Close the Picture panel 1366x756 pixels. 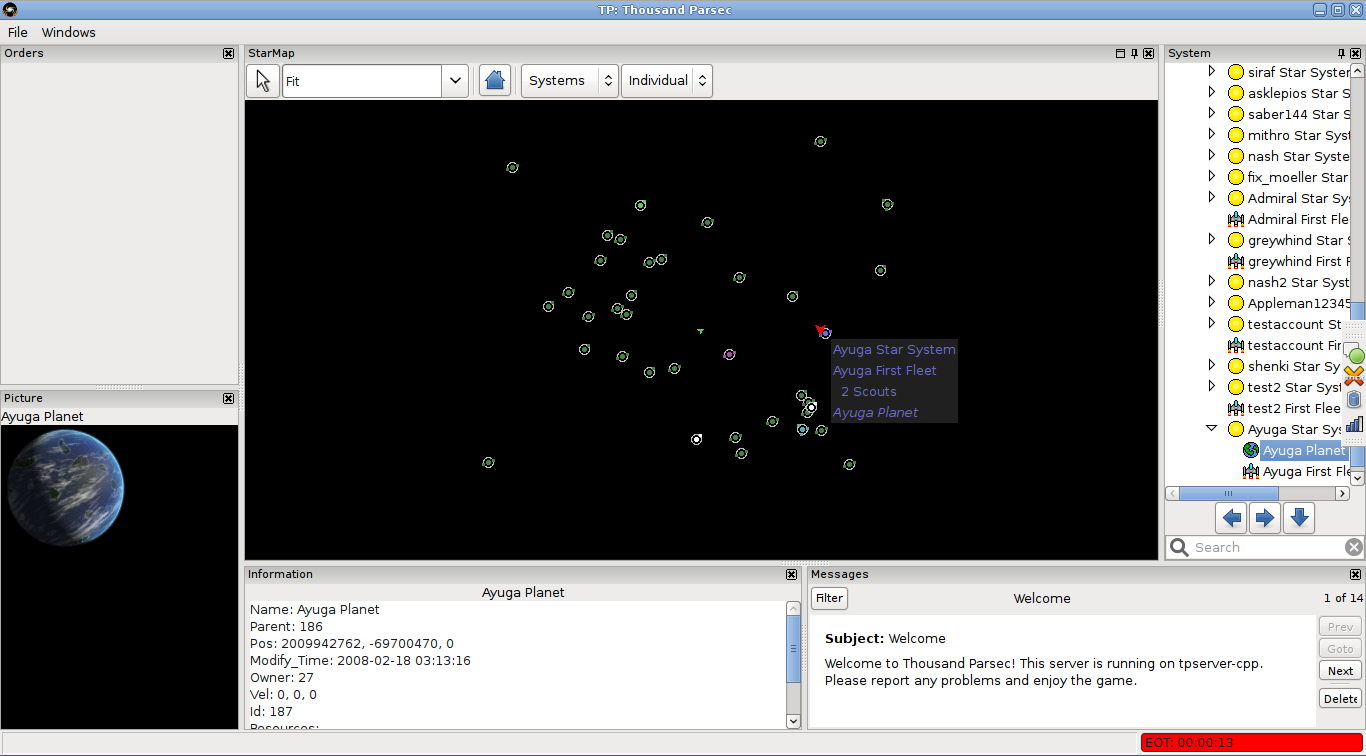pyautogui.click(x=229, y=399)
